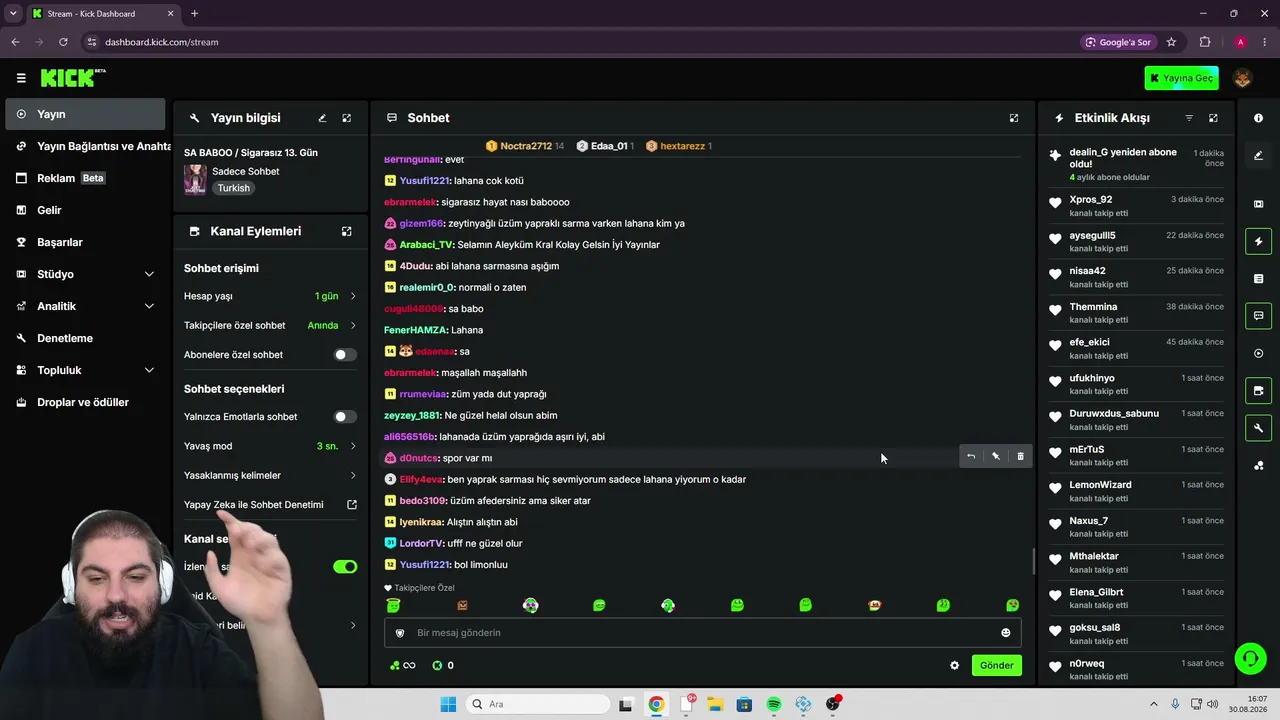Click the Yayına Geç button
1280x720 pixels.
pos(1182,78)
